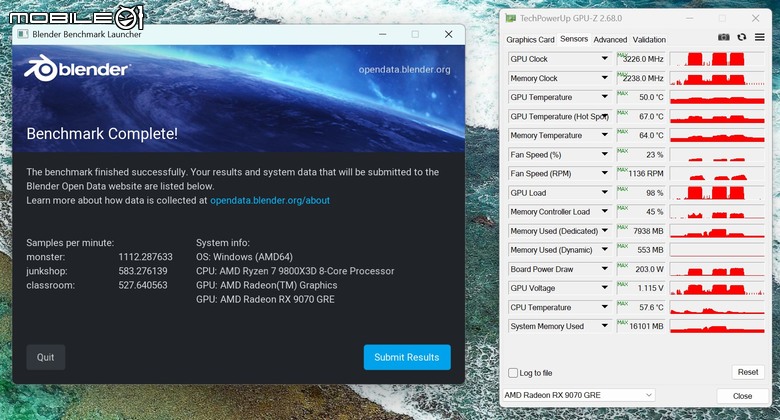Click the GPU-Z refresh icon
780x420 pixels.
tap(742, 37)
